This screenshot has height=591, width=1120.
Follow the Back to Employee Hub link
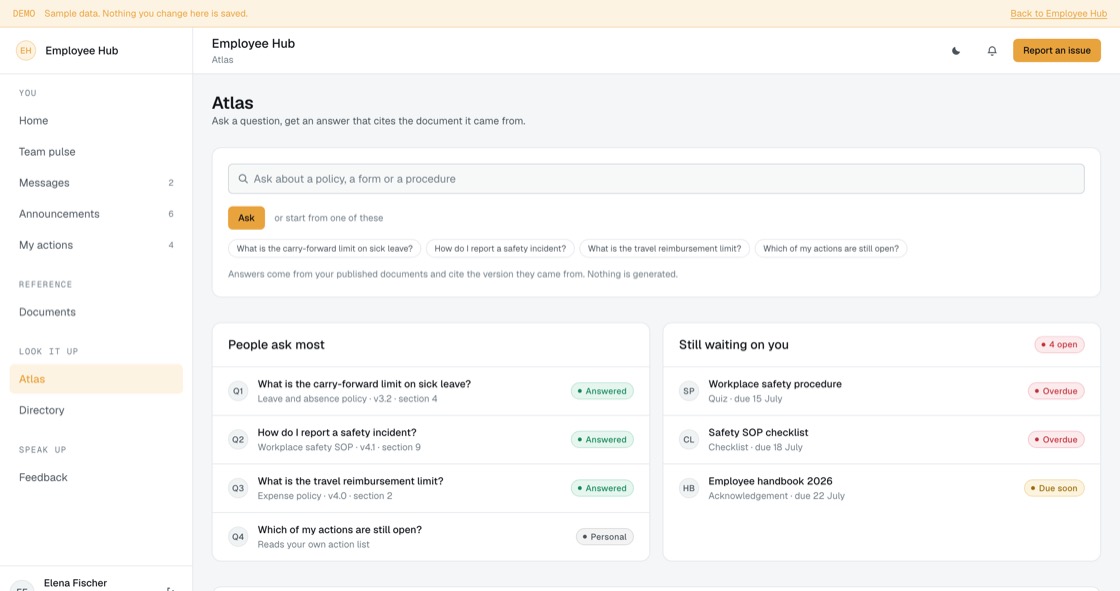click(1059, 14)
